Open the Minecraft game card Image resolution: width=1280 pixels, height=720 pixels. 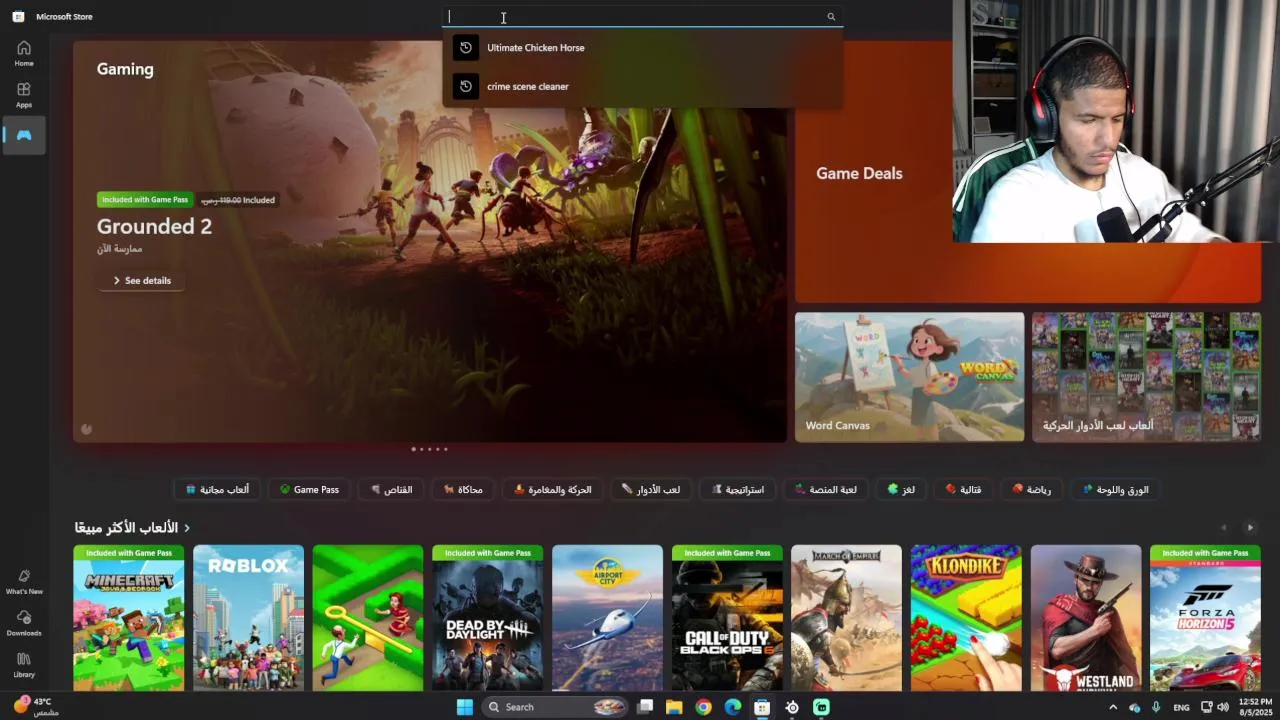point(129,618)
